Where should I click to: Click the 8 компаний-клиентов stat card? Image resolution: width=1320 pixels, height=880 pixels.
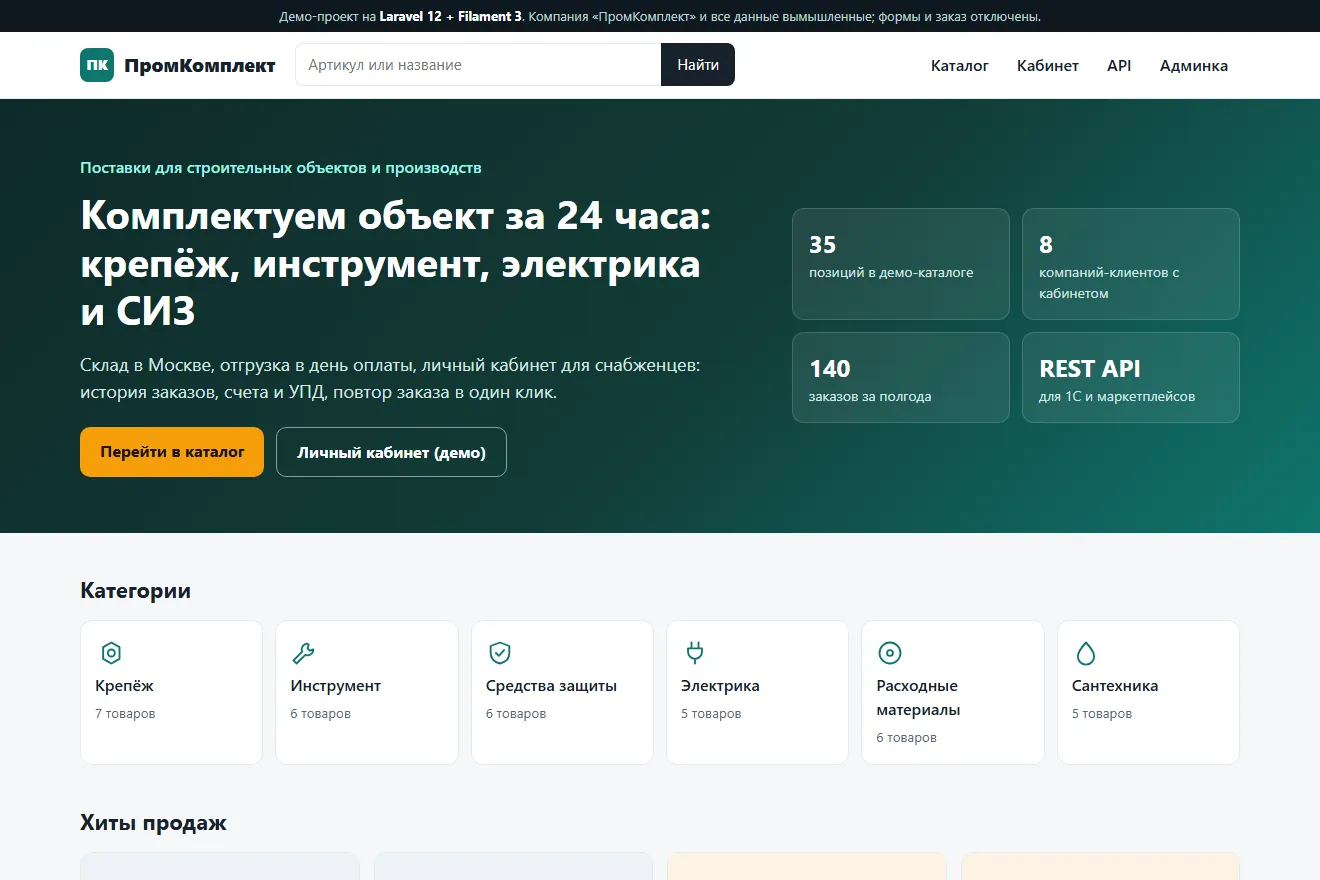(1131, 264)
